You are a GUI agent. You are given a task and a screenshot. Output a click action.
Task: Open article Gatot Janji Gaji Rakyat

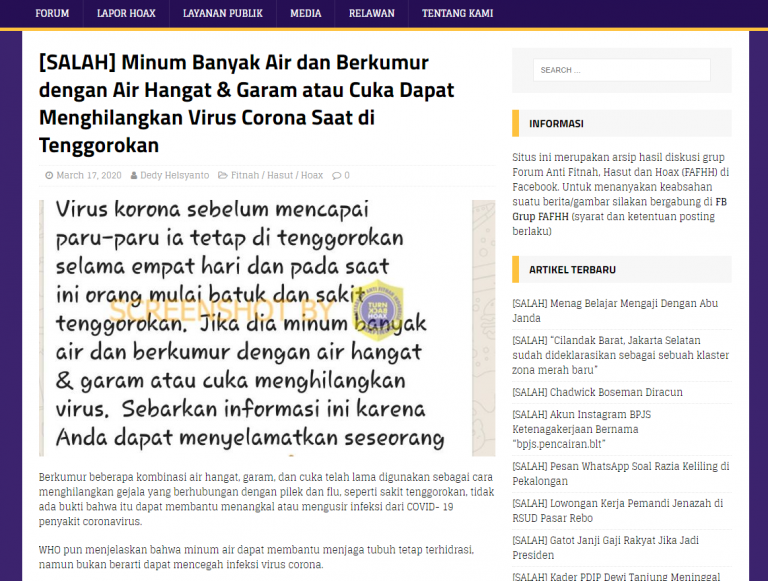(x=605, y=548)
